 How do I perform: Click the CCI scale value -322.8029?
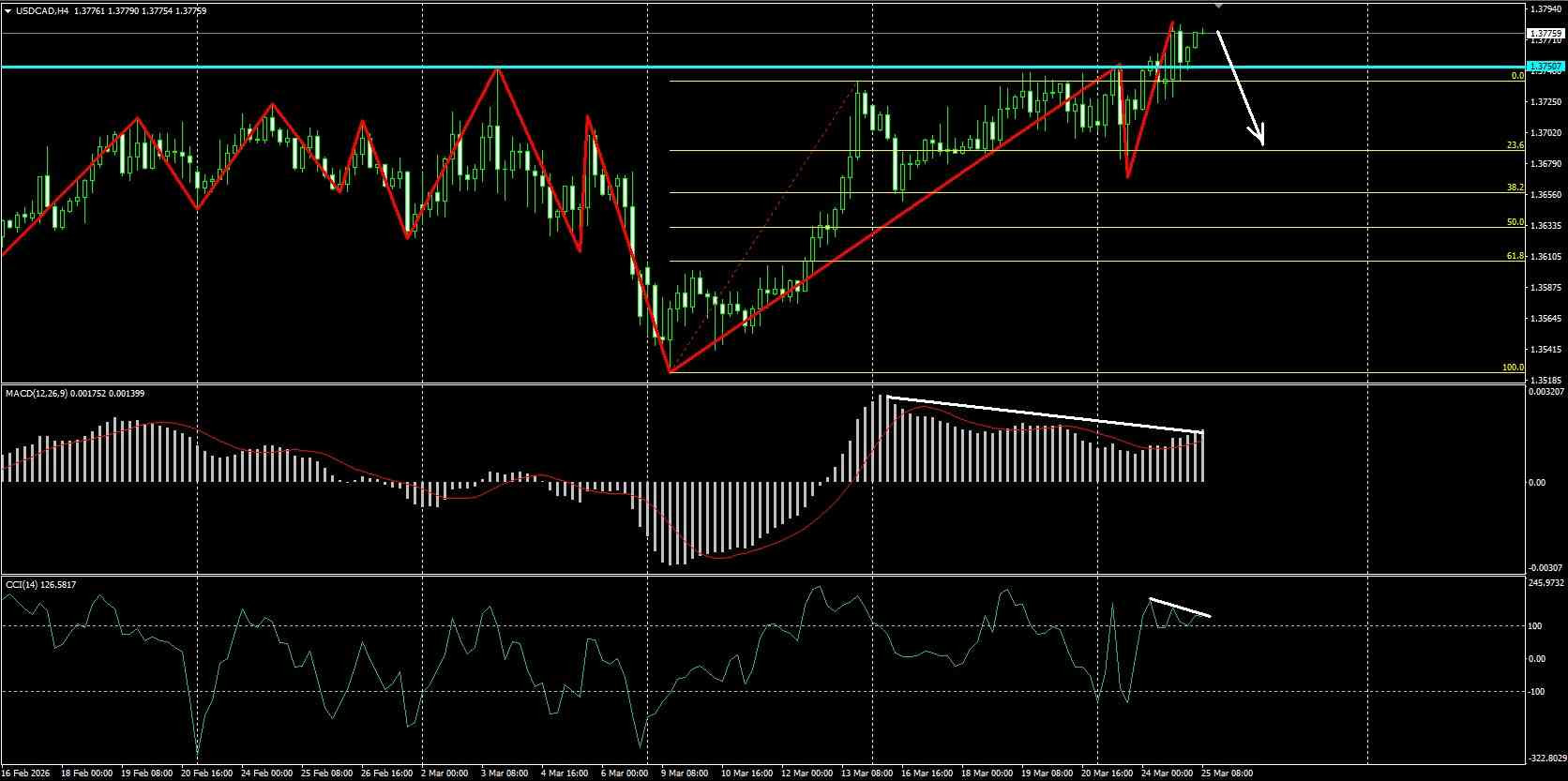click(1547, 758)
